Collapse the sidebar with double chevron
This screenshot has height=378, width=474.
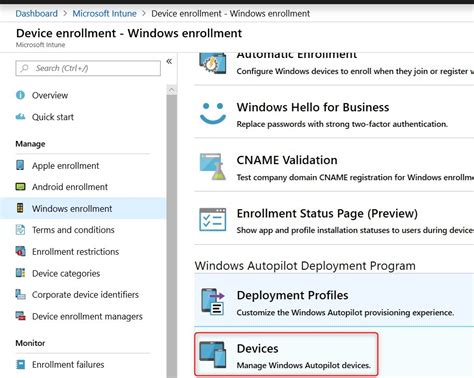tap(169, 61)
